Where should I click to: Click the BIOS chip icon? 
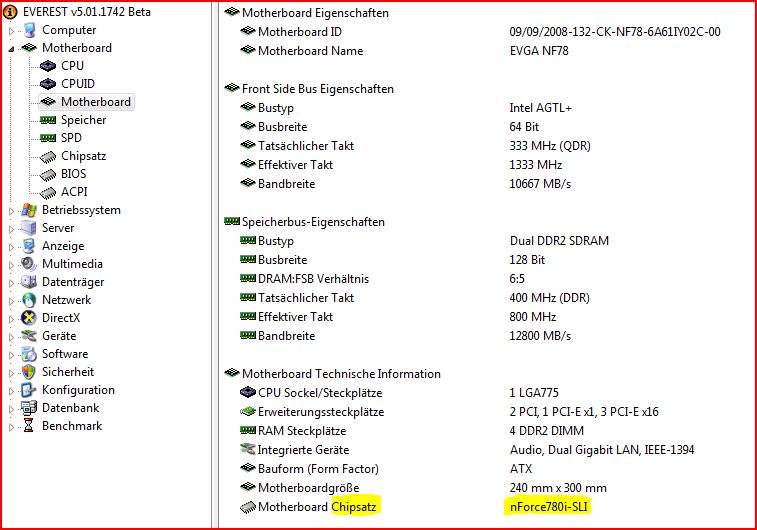(x=48, y=174)
